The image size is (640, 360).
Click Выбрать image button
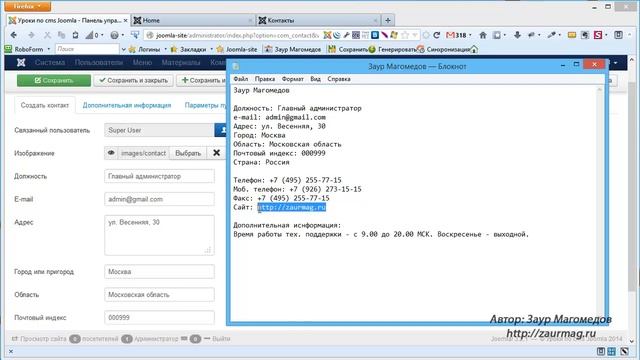pyautogui.click(x=188, y=153)
